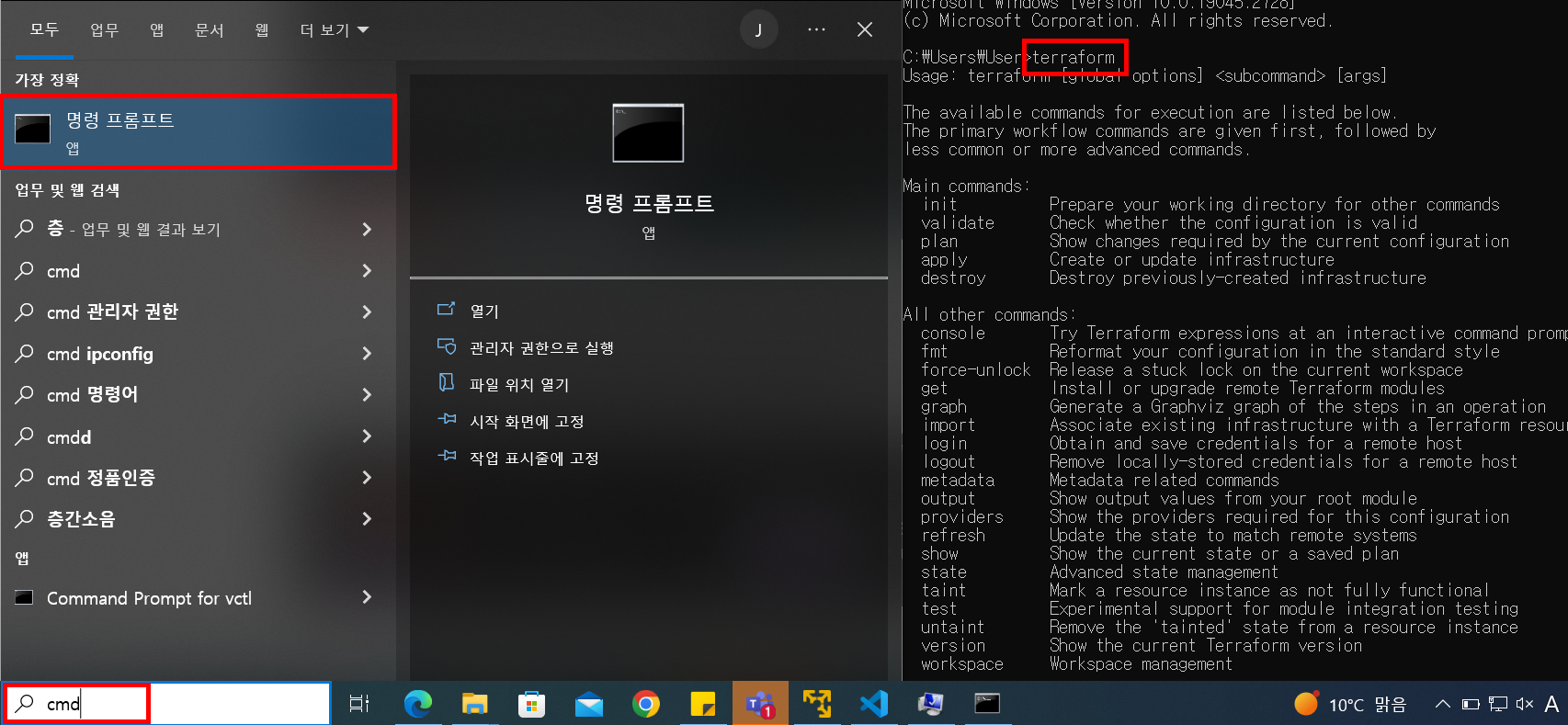Expand Command Prompt for vctl arrow
Screen dimensions: 1568x725
pos(367,597)
